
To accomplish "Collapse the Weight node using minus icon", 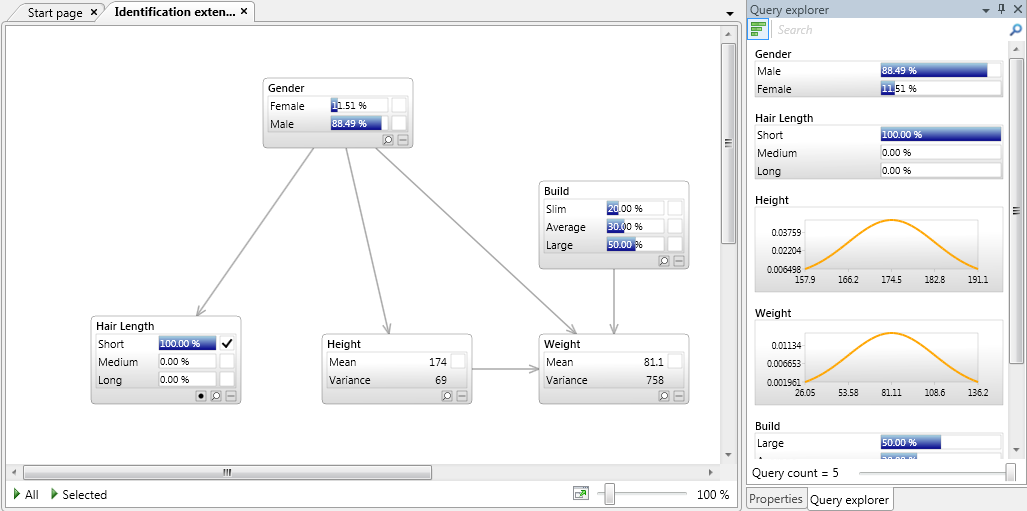I will (x=679, y=396).
